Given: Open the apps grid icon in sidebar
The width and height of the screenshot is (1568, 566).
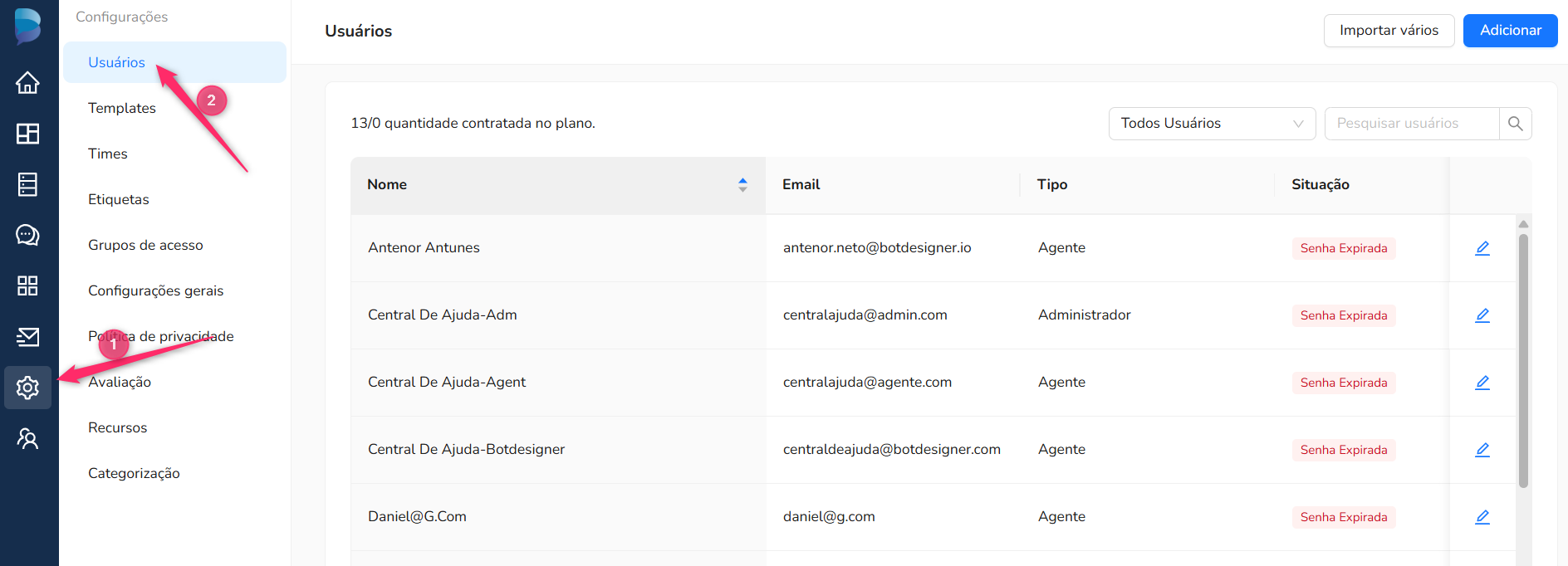Looking at the screenshot, I should tap(27, 285).
